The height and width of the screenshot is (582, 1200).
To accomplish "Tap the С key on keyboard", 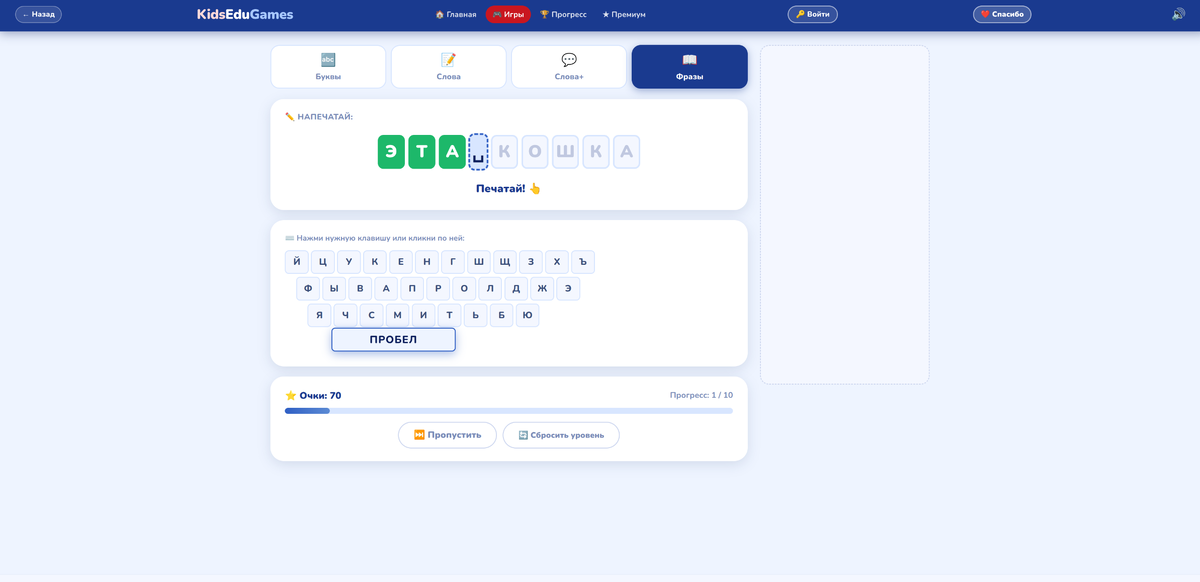I will pos(371,315).
